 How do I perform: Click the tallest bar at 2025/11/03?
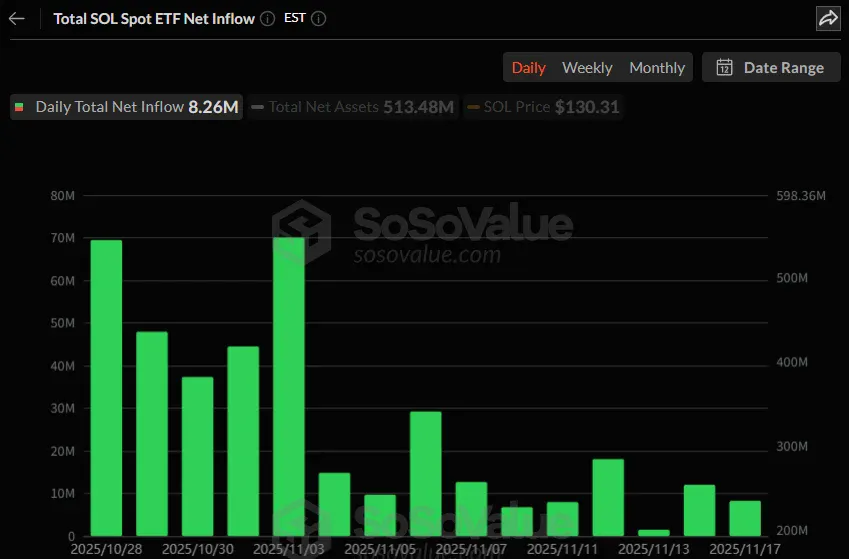tap(289, 388)
